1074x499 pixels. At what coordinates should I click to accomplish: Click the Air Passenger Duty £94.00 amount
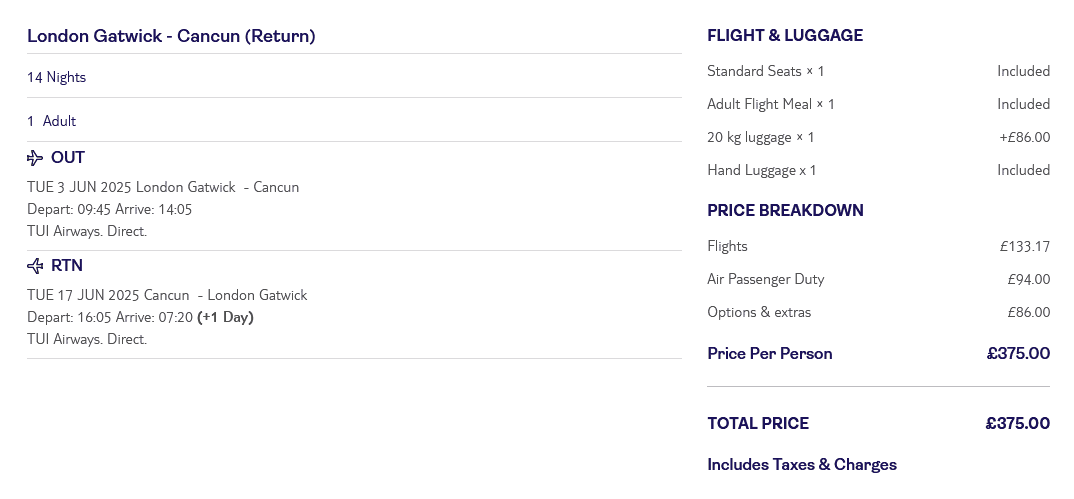point(1028,279)
